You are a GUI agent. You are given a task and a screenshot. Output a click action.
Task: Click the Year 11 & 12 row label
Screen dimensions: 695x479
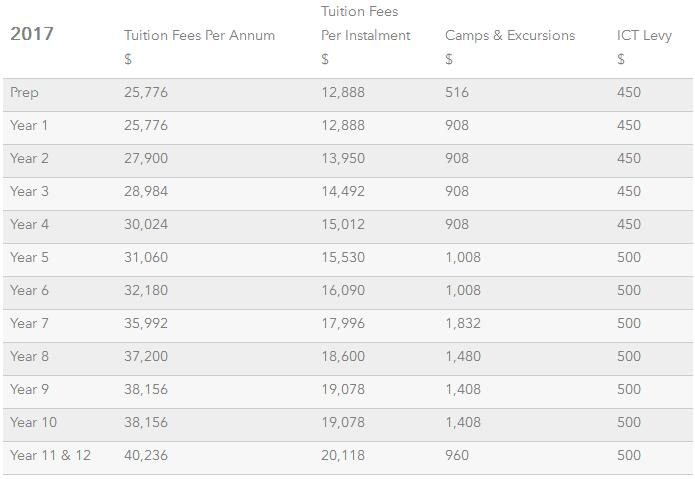point(50,455)
